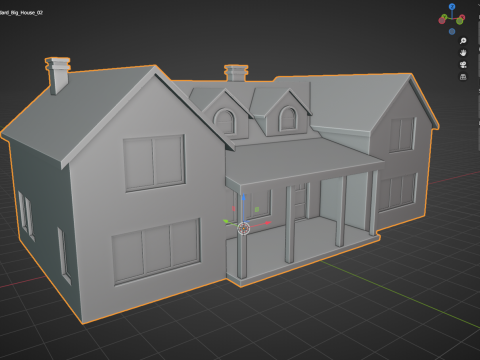Click the red square plane handle of move gizmo
Viewport: 480px width, 360px height.
coord(234,209)
